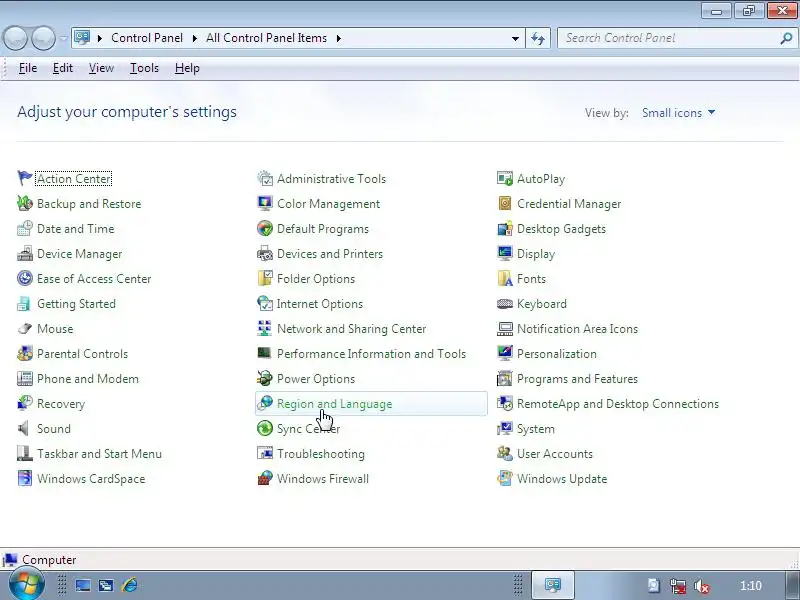Screen dimensions: 800x600
Task: Open the Fonts folder icon
Action: pos(505,278)
